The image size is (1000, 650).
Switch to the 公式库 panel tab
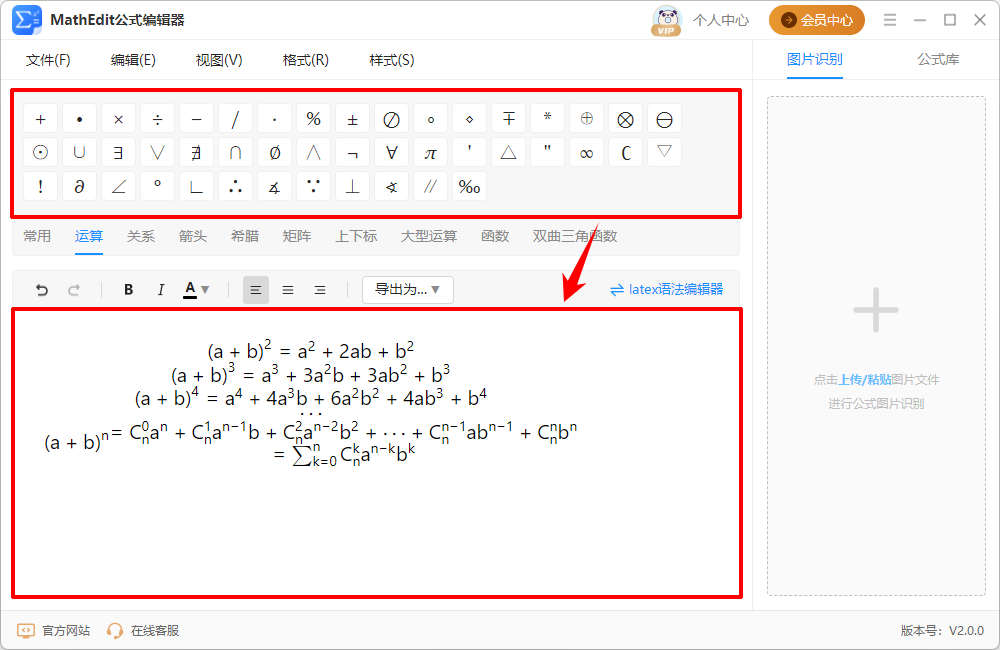[x=938, y=59]
